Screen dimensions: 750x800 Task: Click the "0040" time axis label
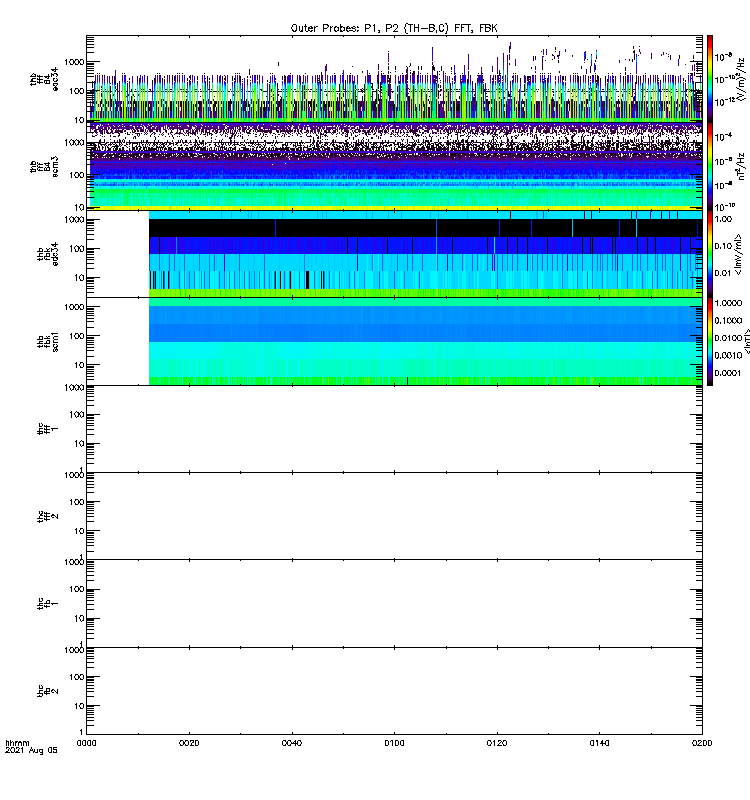291,743
